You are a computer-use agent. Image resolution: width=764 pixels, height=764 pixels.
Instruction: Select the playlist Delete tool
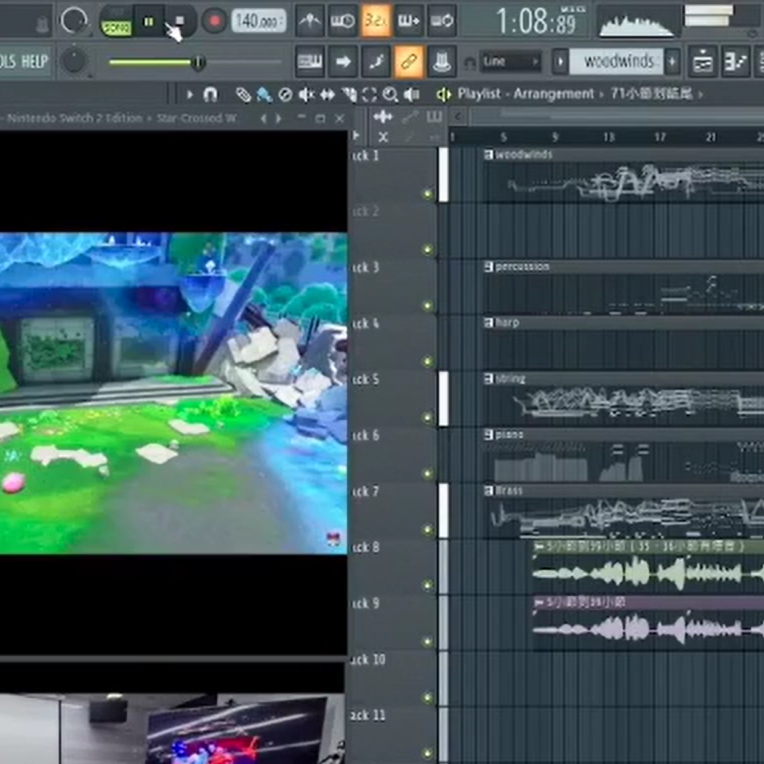click(x=285, y=95)
